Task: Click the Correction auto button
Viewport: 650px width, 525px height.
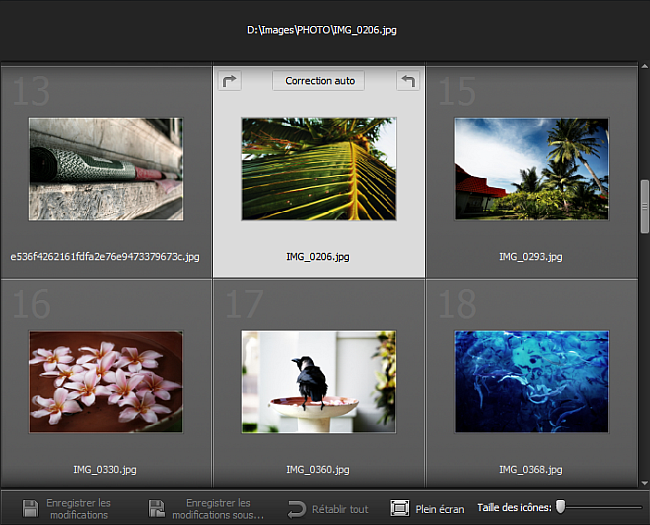Action: tap(318, 81)
